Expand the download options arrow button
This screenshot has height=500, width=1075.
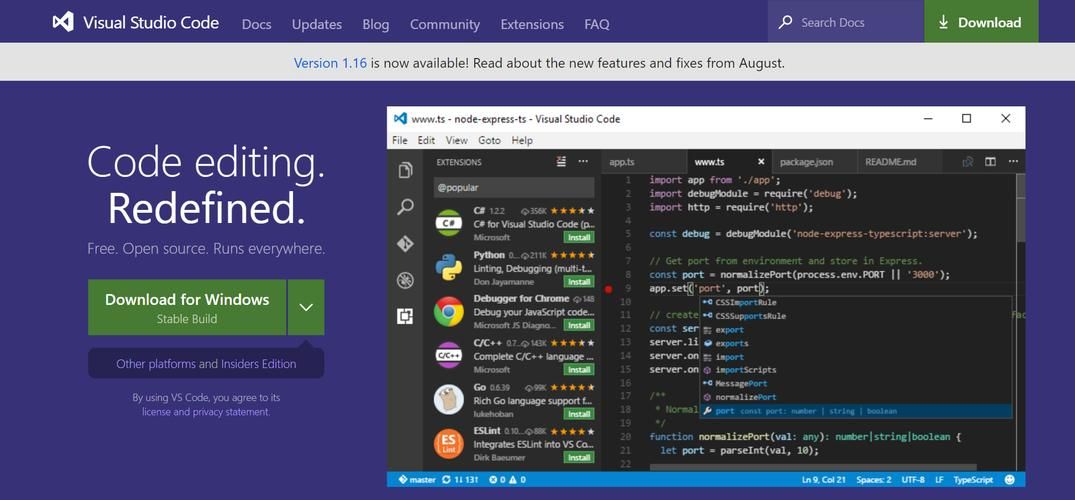click(x=306, y=307)
